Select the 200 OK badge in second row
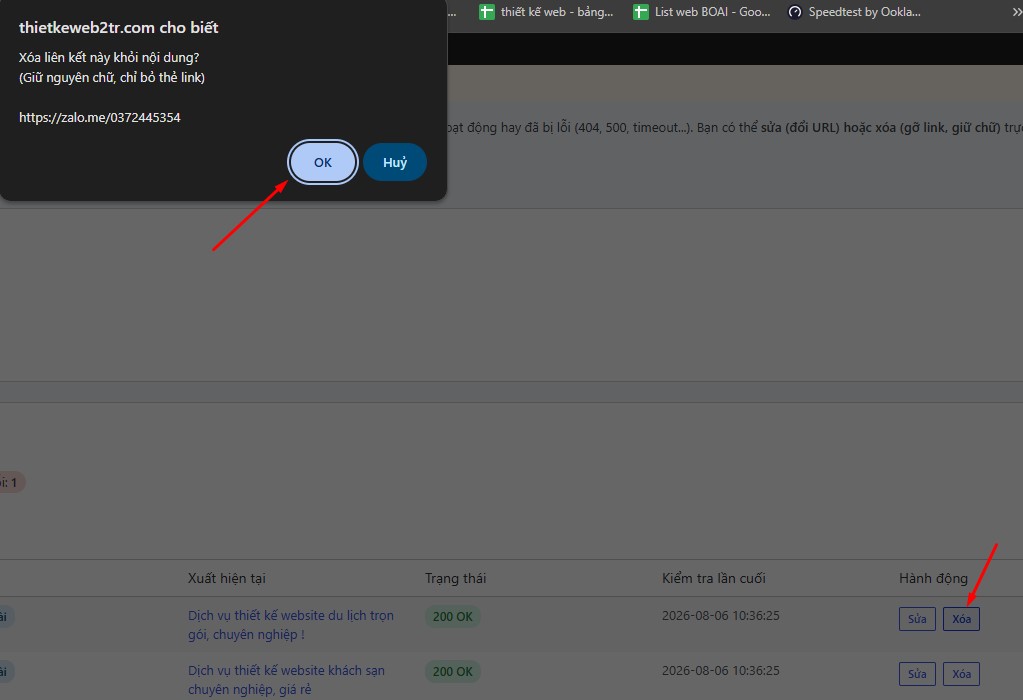The width and height of the screenshot is (1023, 700). point(453,671)
